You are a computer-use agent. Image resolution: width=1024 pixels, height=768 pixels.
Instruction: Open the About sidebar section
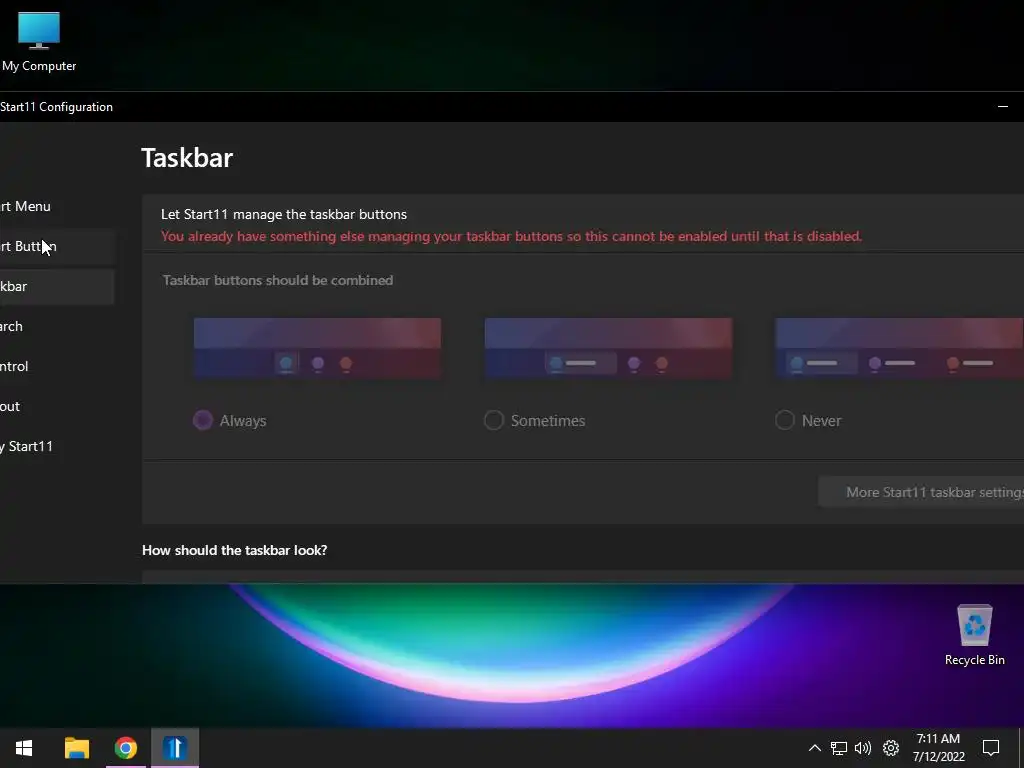57,406
